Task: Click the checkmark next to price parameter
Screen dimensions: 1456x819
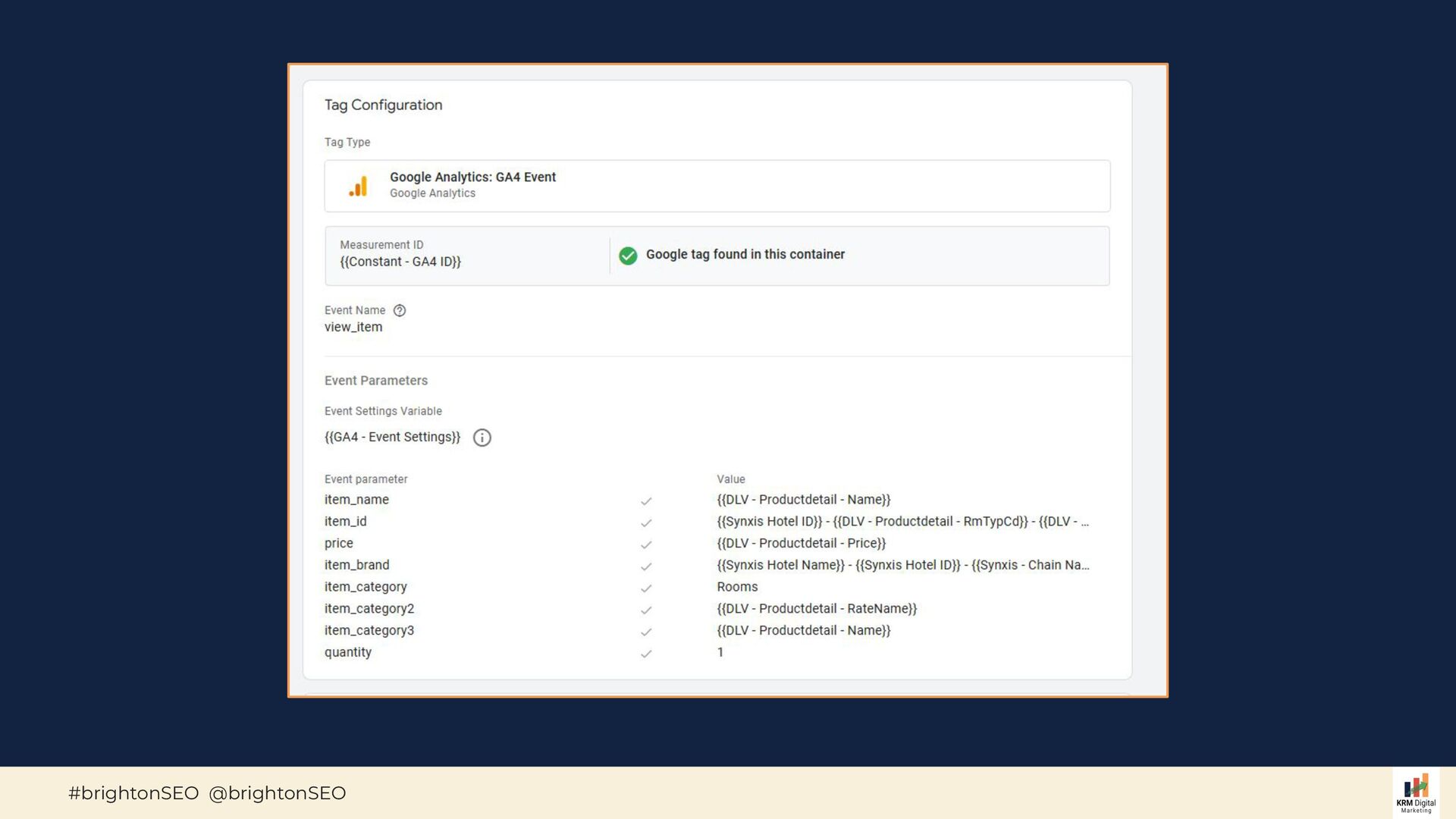Action: 646,544
